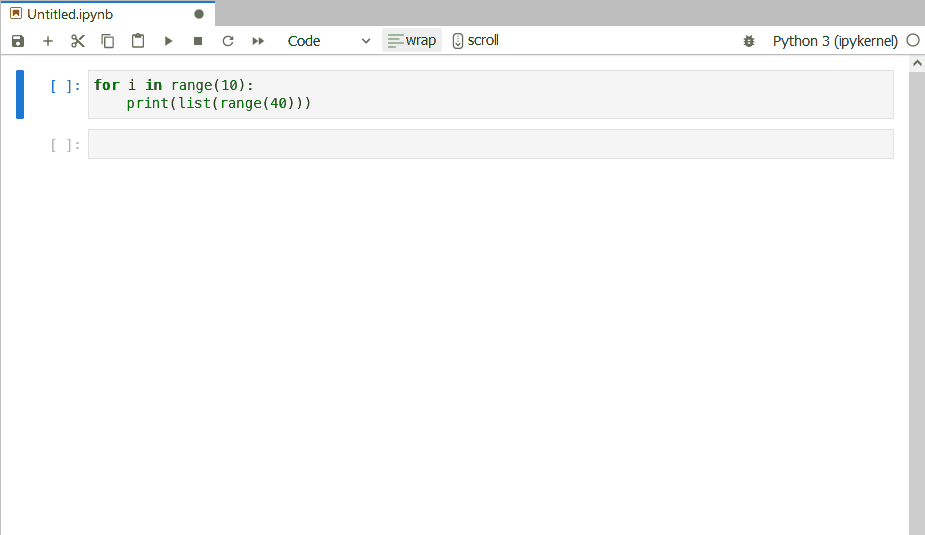Viewport: 925px width, 535px height.
Task: Click the Jupyter notebook icon in the tab
Action: [16, 13]
